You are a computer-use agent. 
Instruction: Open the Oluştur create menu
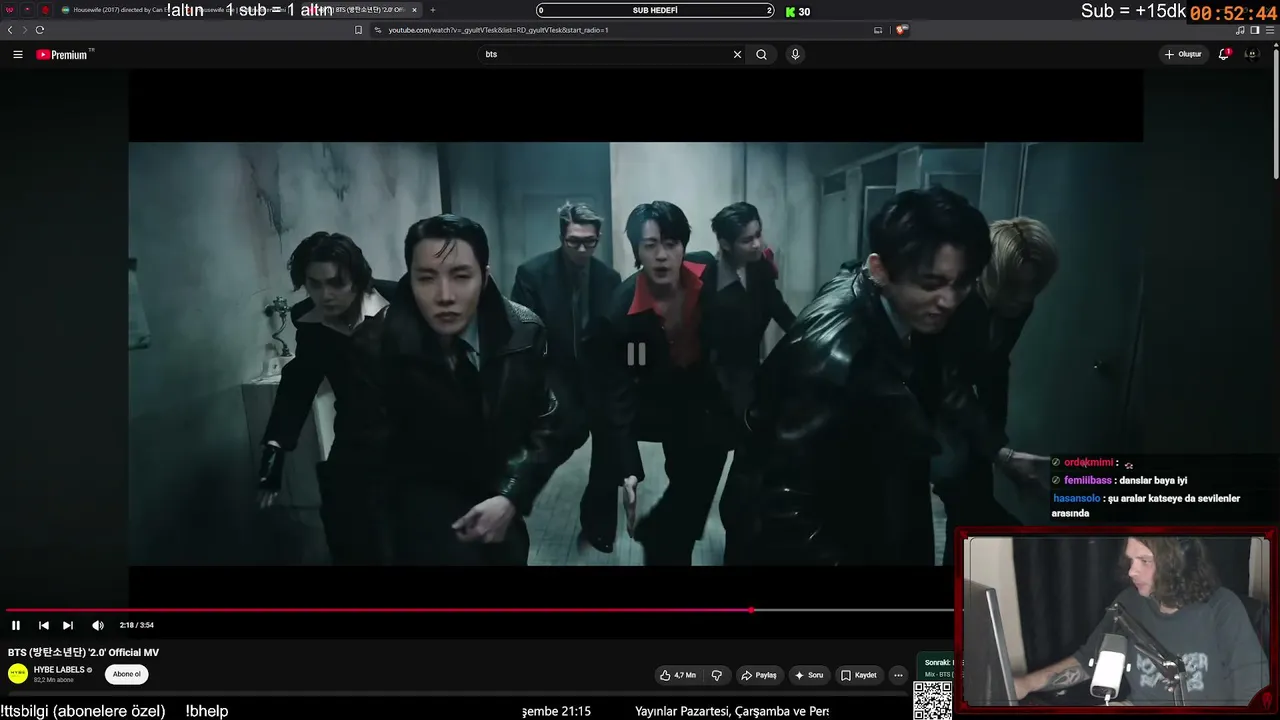coord(1183,55)
